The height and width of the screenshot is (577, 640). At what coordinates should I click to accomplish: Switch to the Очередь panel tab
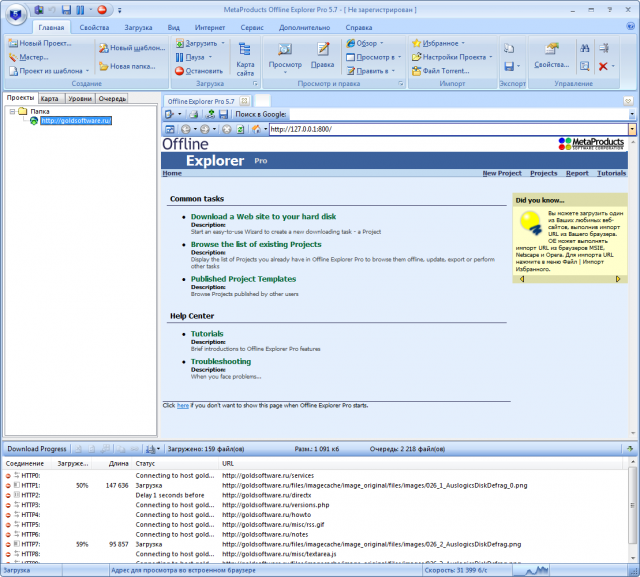[112, 99]
